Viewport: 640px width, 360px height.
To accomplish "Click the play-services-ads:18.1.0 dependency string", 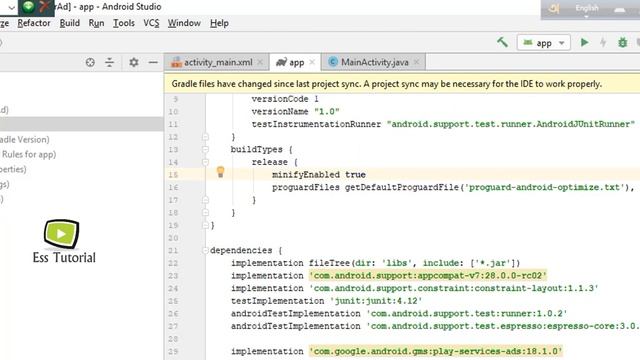I will tap(436, 351).
